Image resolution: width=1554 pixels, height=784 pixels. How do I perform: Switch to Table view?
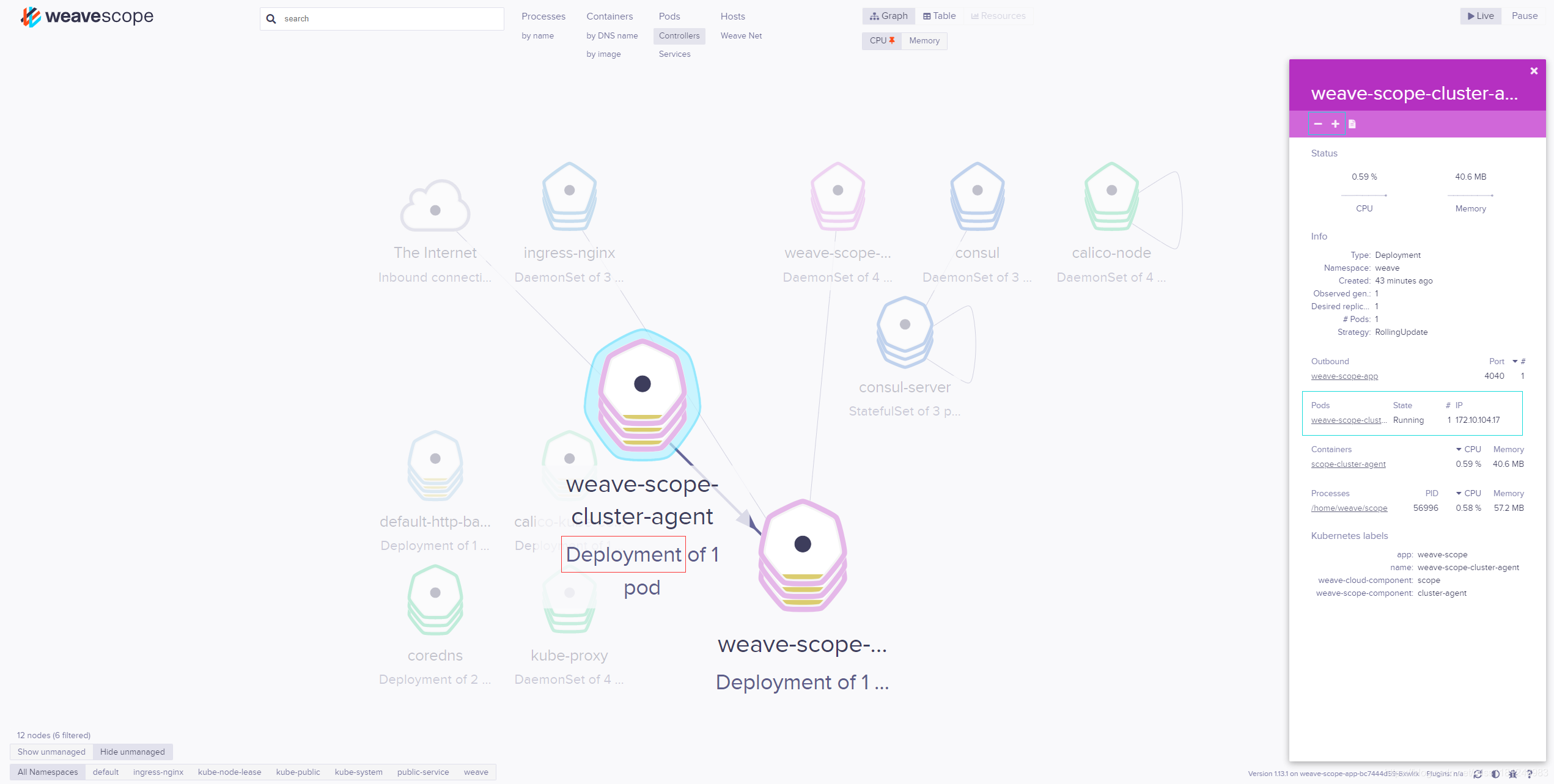coord(939,16)
